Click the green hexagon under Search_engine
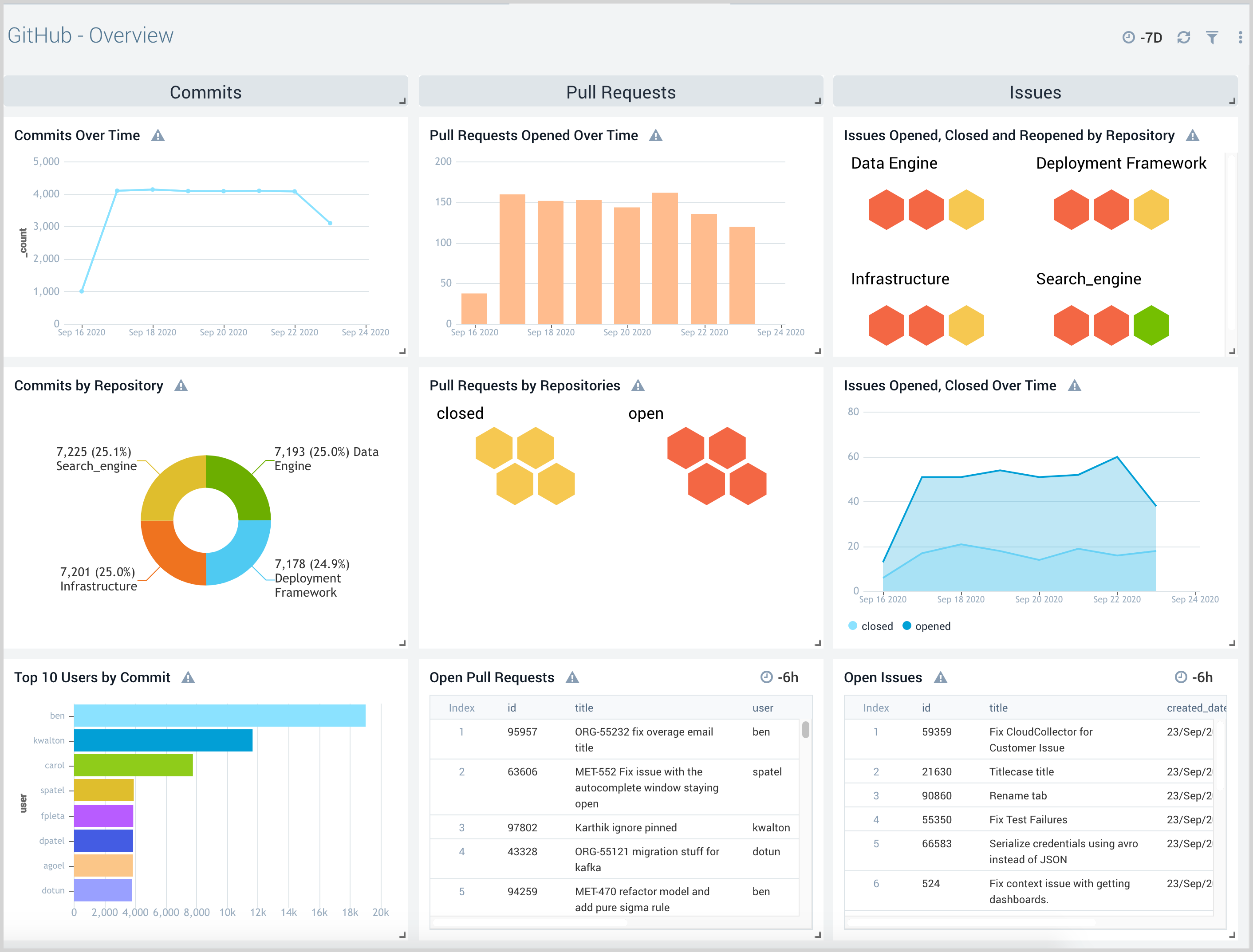Screen dimensions: 1253x952 [1151, 325]
